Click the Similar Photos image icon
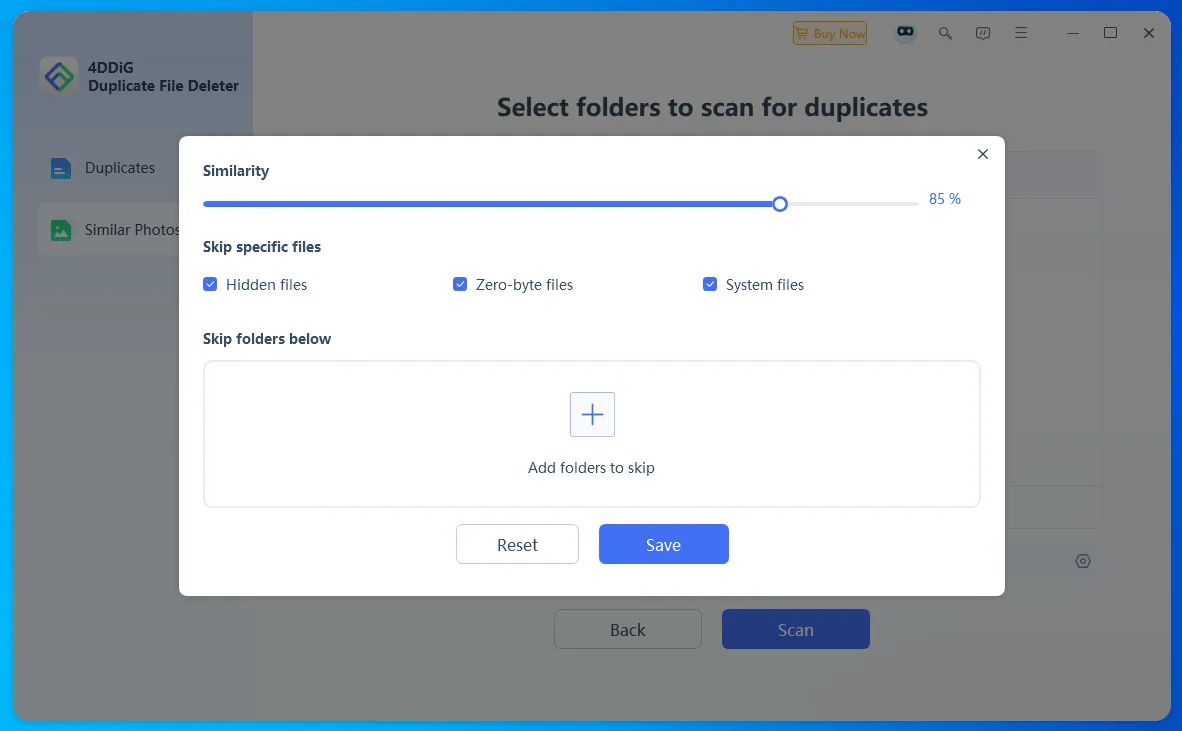1182x731 pixels. click(61, 230)
